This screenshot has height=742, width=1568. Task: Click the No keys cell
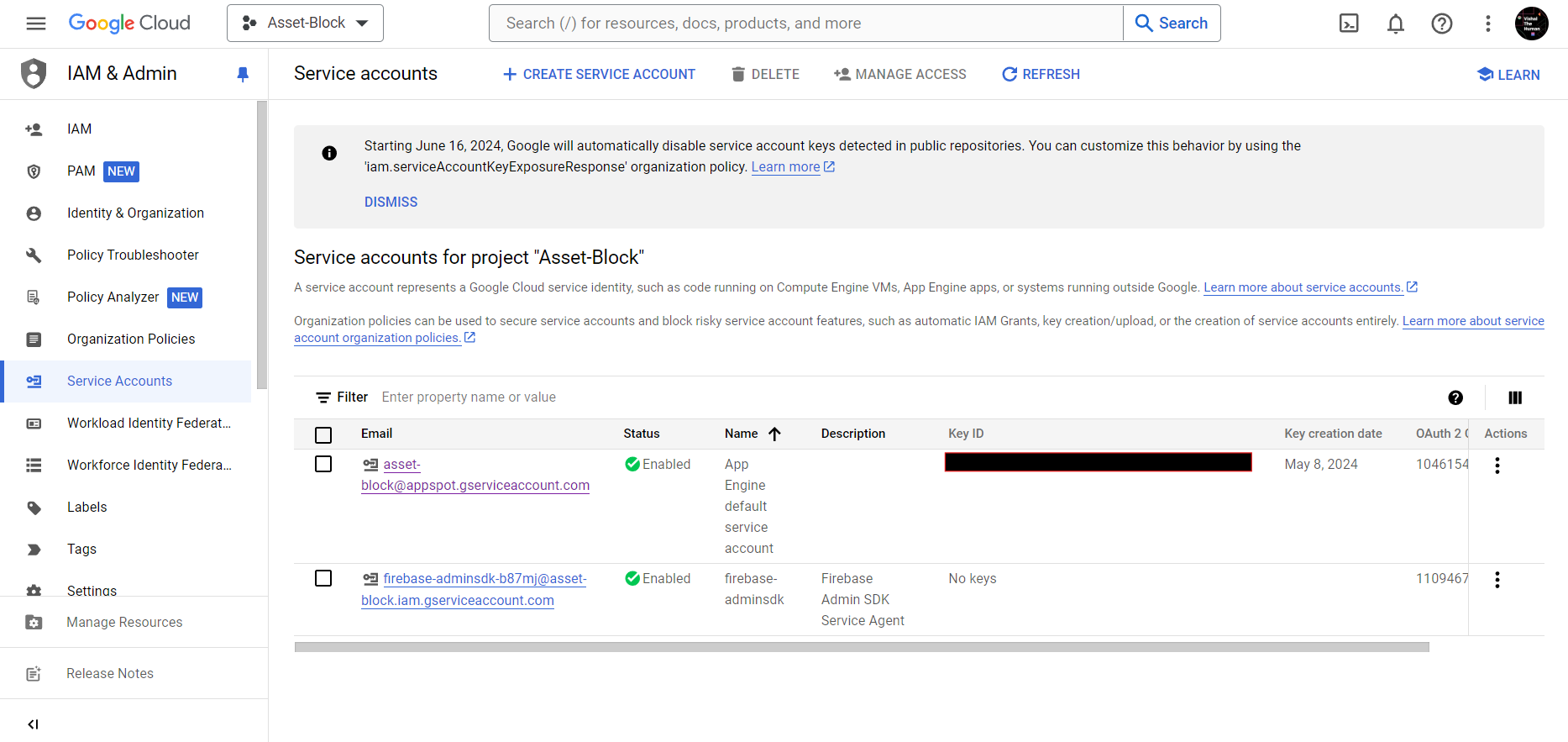pos(973,579)
